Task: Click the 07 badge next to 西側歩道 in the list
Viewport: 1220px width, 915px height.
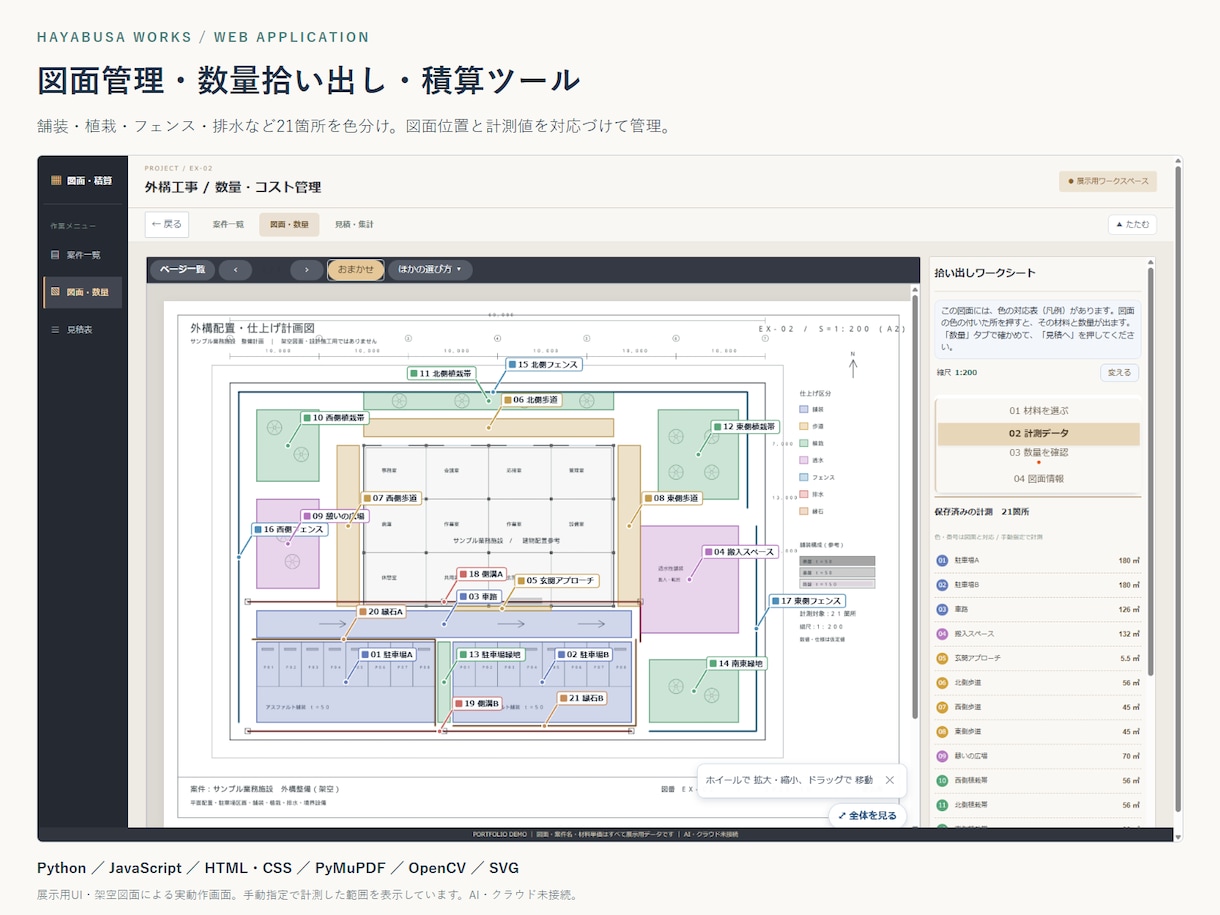Action: coord(942,707)
